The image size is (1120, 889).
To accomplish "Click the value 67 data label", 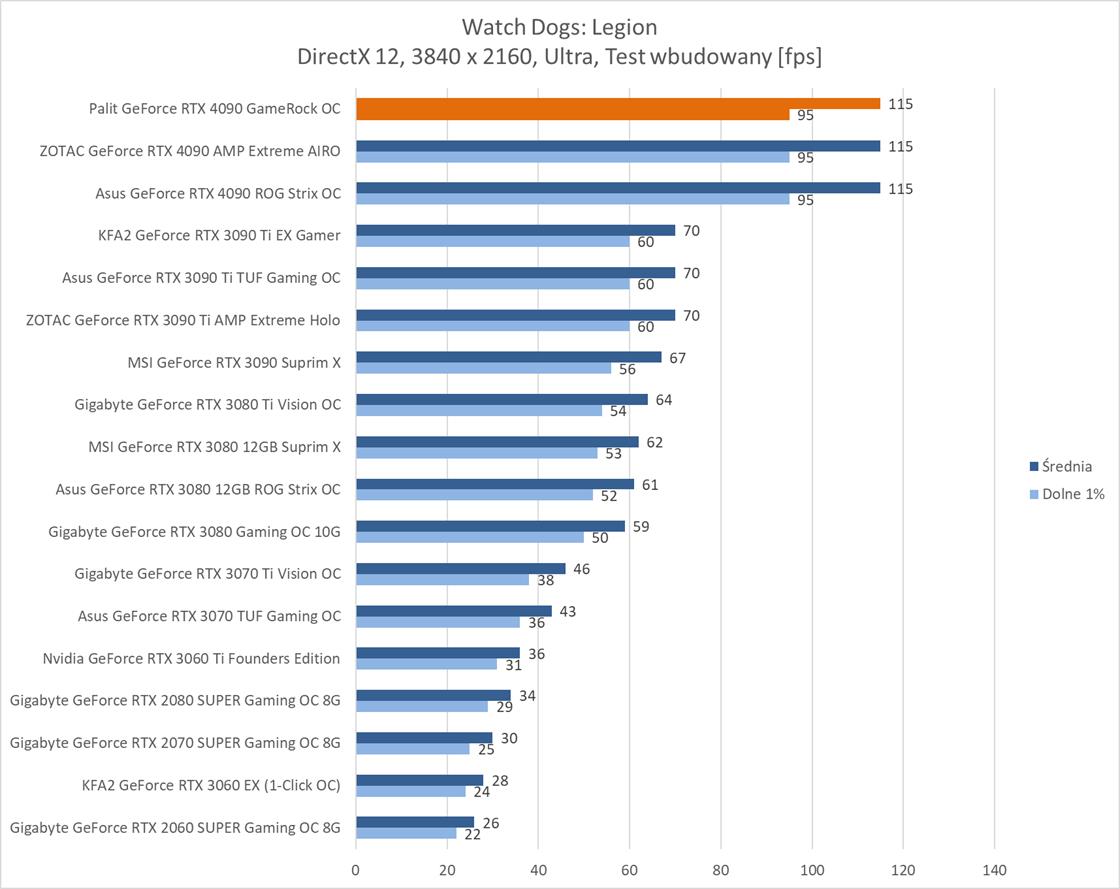I will point(677,358).
